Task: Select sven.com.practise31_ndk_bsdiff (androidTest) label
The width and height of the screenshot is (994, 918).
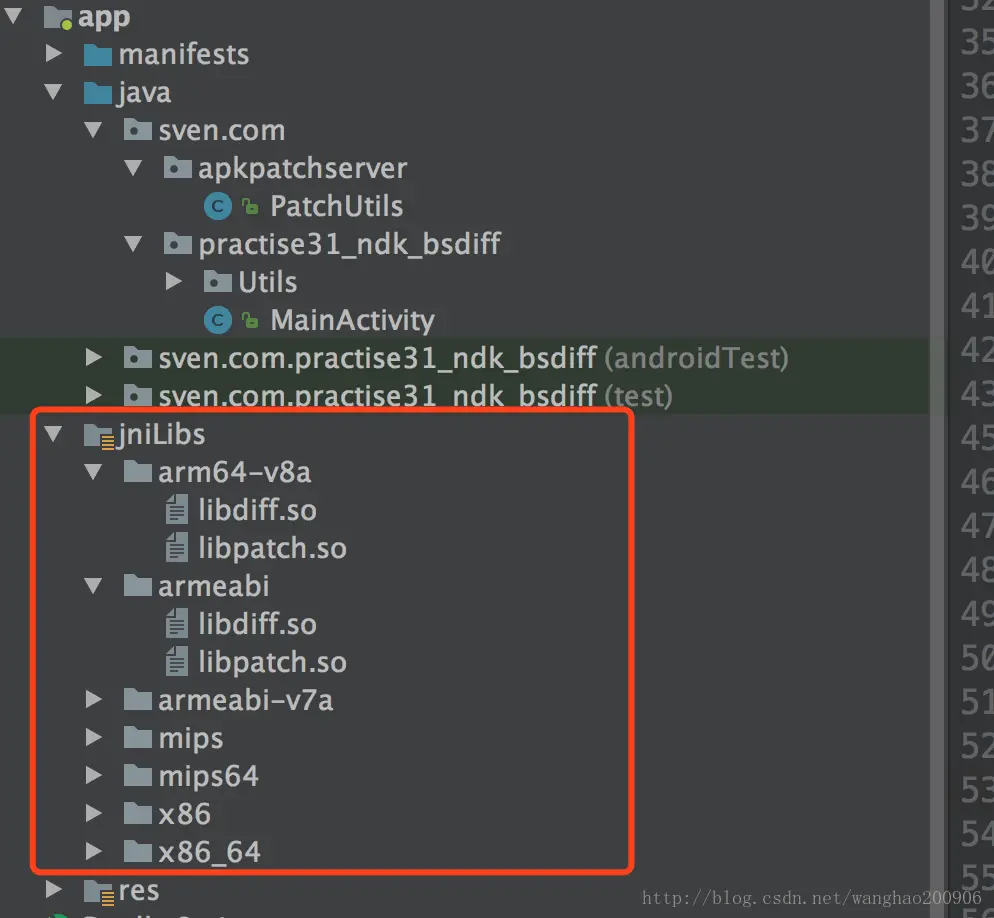Action: tap(474, 358)
